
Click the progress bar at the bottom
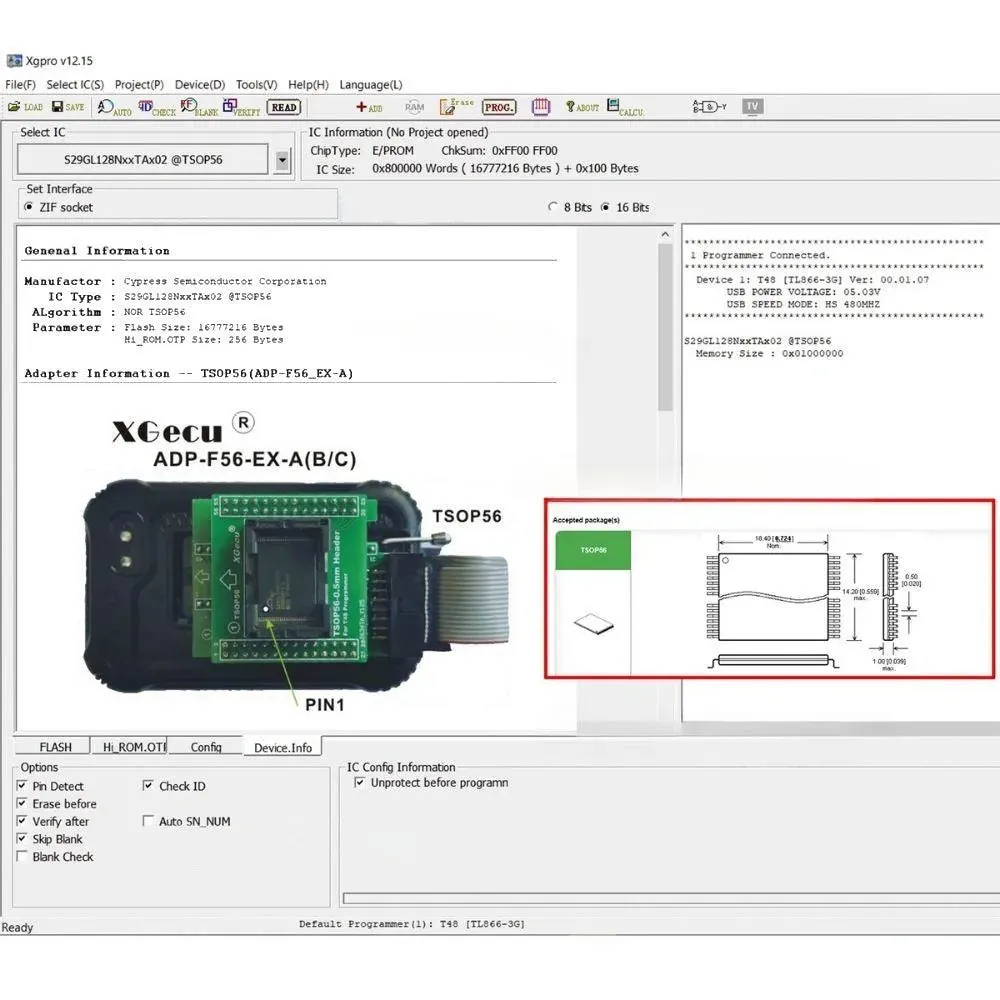(x=671, y=898)
